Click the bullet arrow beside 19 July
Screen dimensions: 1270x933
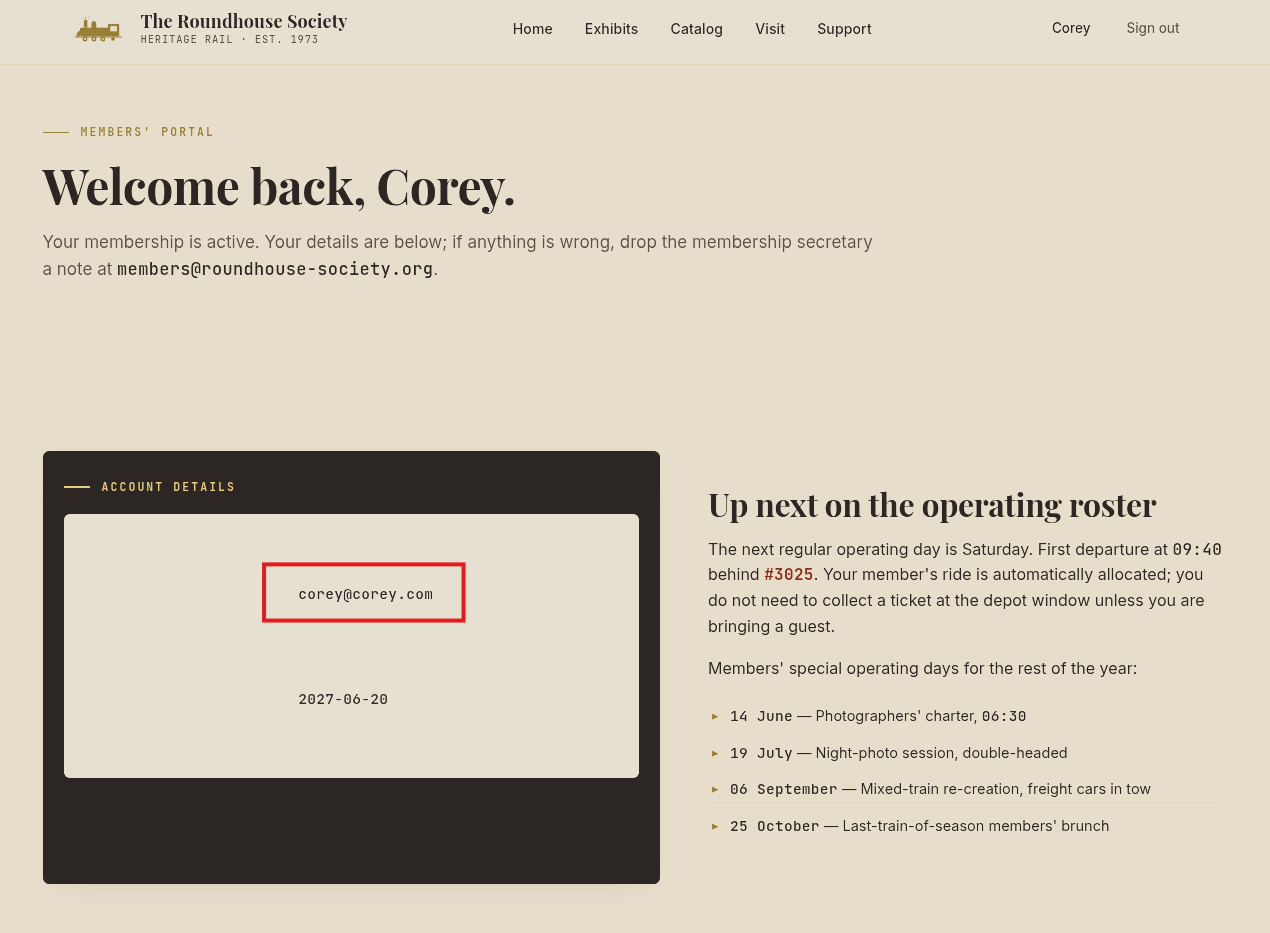tap(715, 753)
